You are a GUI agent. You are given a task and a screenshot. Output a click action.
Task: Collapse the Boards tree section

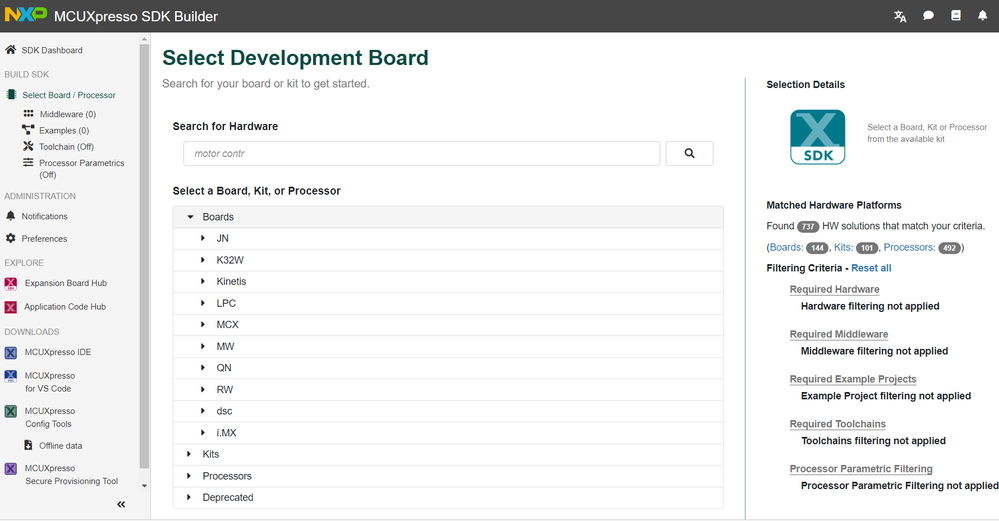[x=190, y=217]
